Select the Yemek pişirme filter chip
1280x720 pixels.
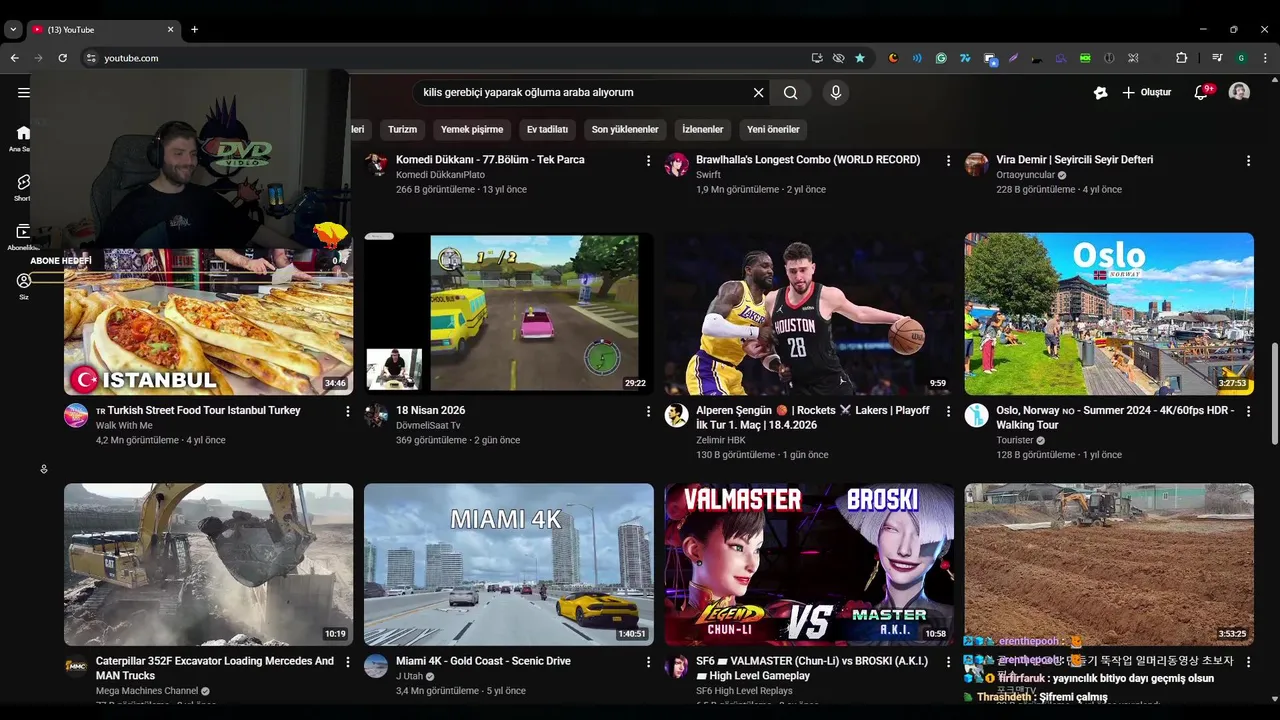pyautogui.click(x=472, y=129)
